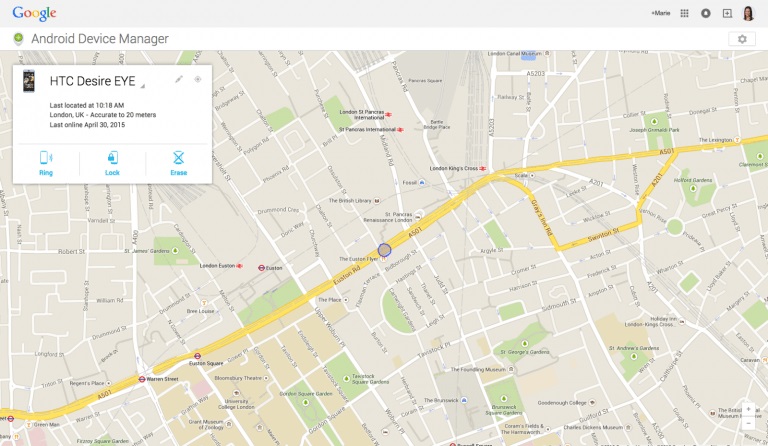Open the Google apps grid

click(684, 13)
